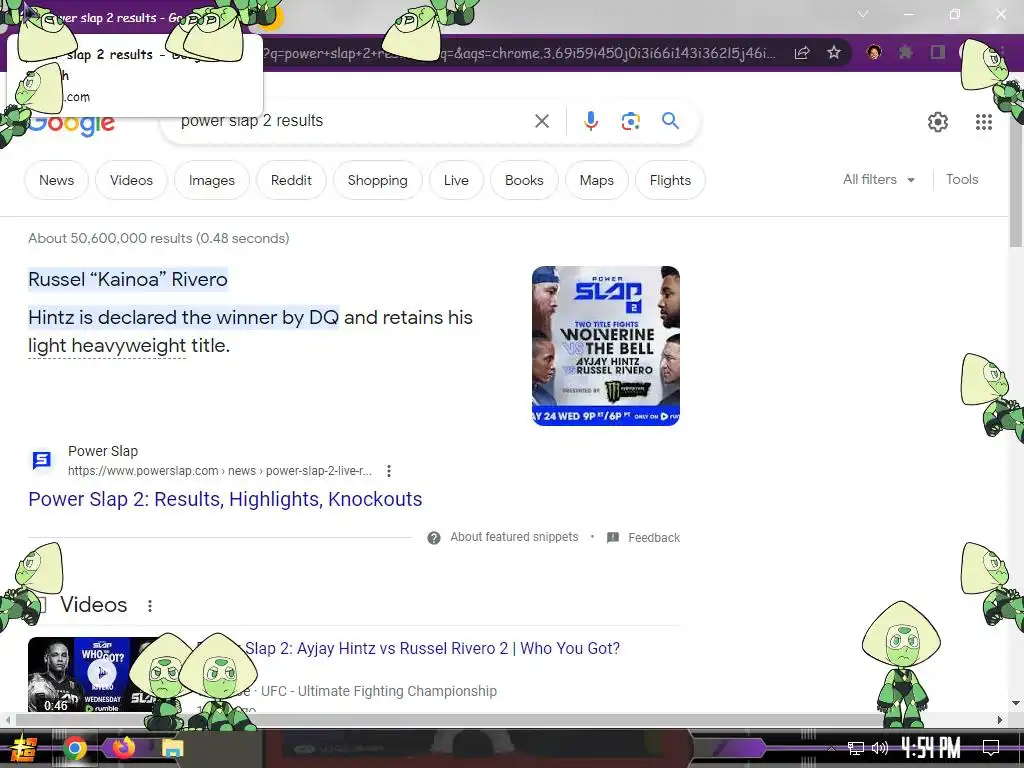The width and height of the screenshot is (1024, 768).
Task: Select the News filter chip
Action: pyautogui.click(x=56, y=180)
